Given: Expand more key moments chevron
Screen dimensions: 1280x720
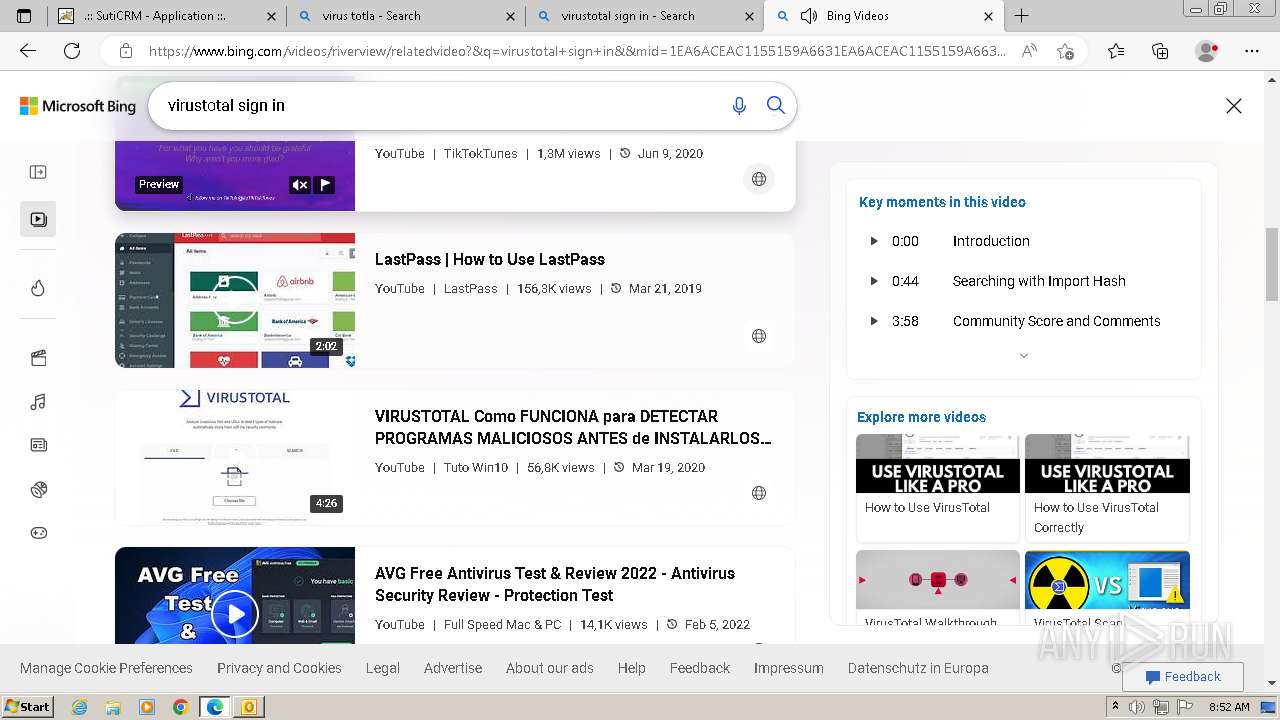Looking at the screenshot, I should tap(1023, 356).
